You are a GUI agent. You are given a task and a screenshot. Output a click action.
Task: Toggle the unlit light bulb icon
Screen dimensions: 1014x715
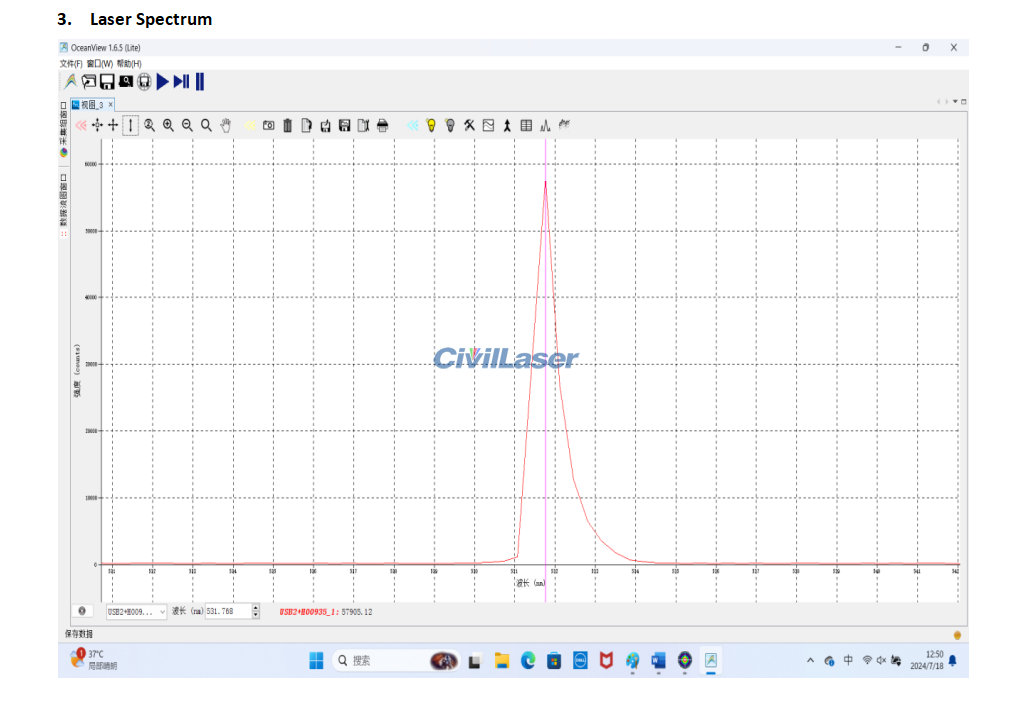[450, 125]
